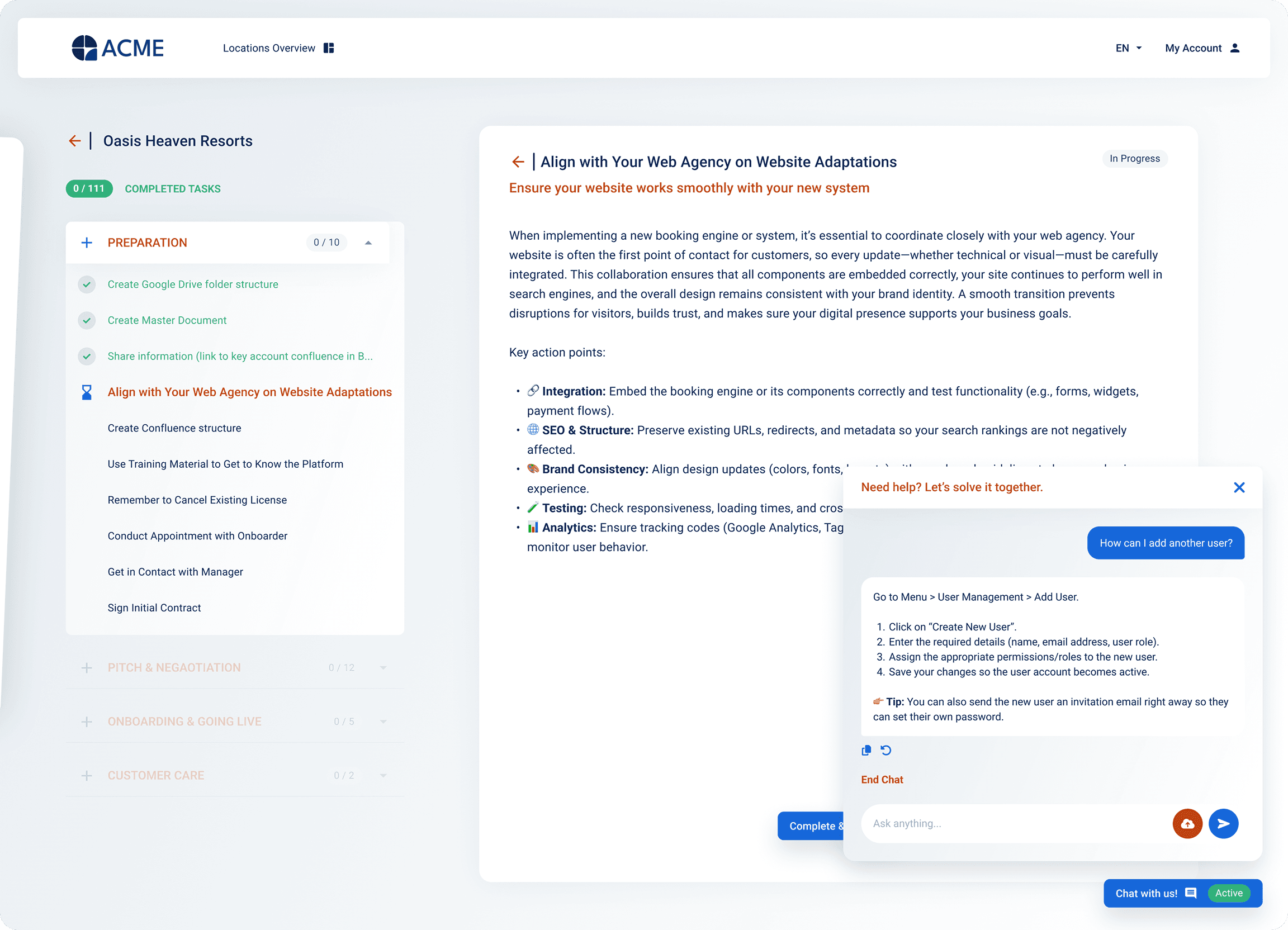Close the help chat panel

1239,488
